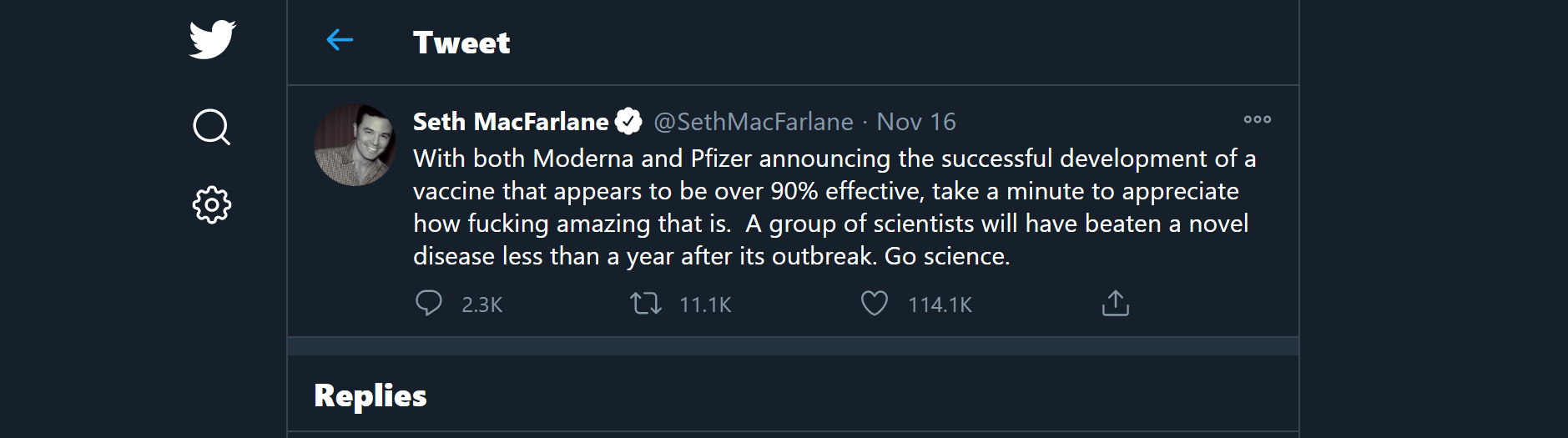Open the search explore icon

pyautogui.click(x=211, y=127)
